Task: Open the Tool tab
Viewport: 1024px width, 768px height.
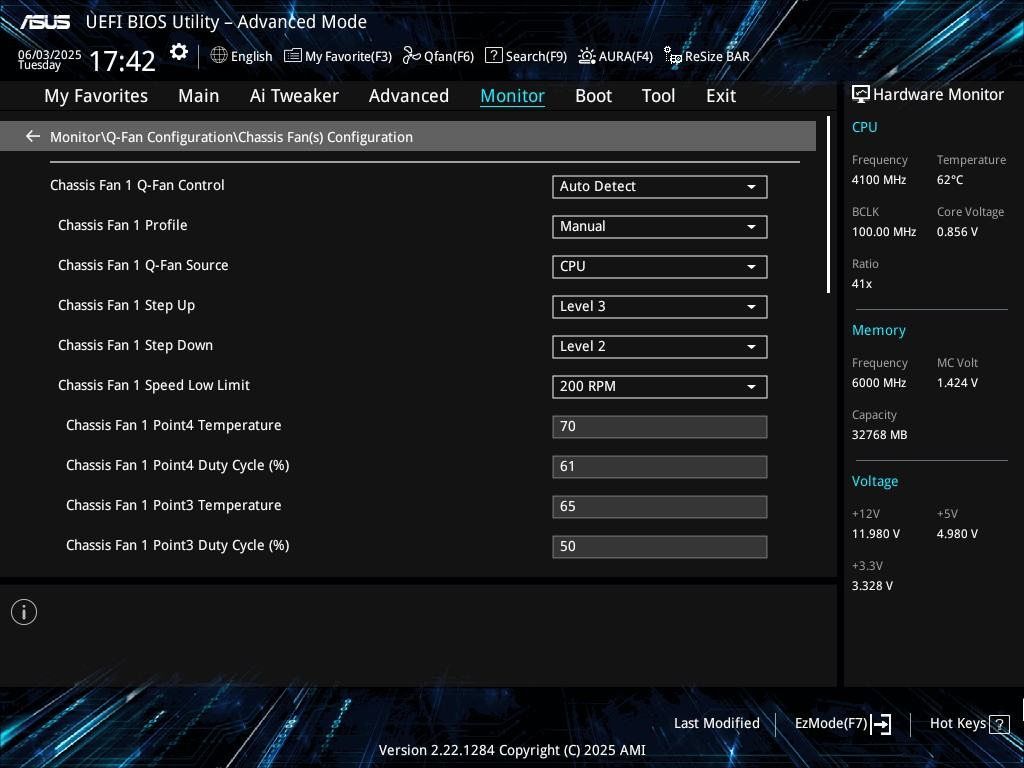Action: [658, 96]
